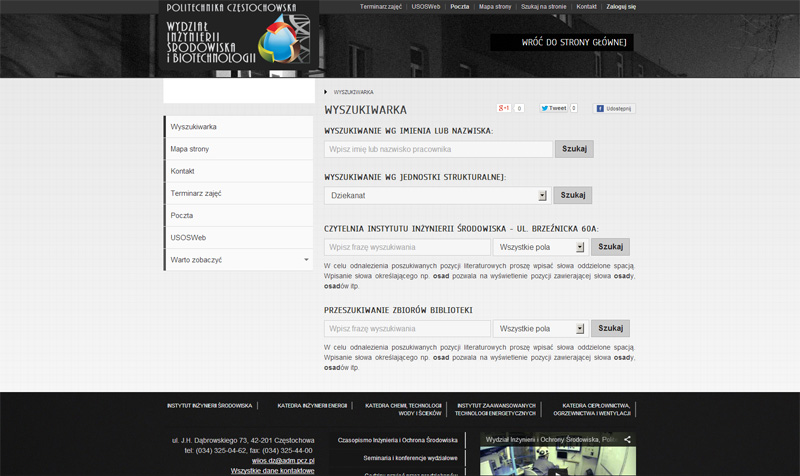Click Zaloguj się in top bar
800x476 pixels.
point(621,7)
